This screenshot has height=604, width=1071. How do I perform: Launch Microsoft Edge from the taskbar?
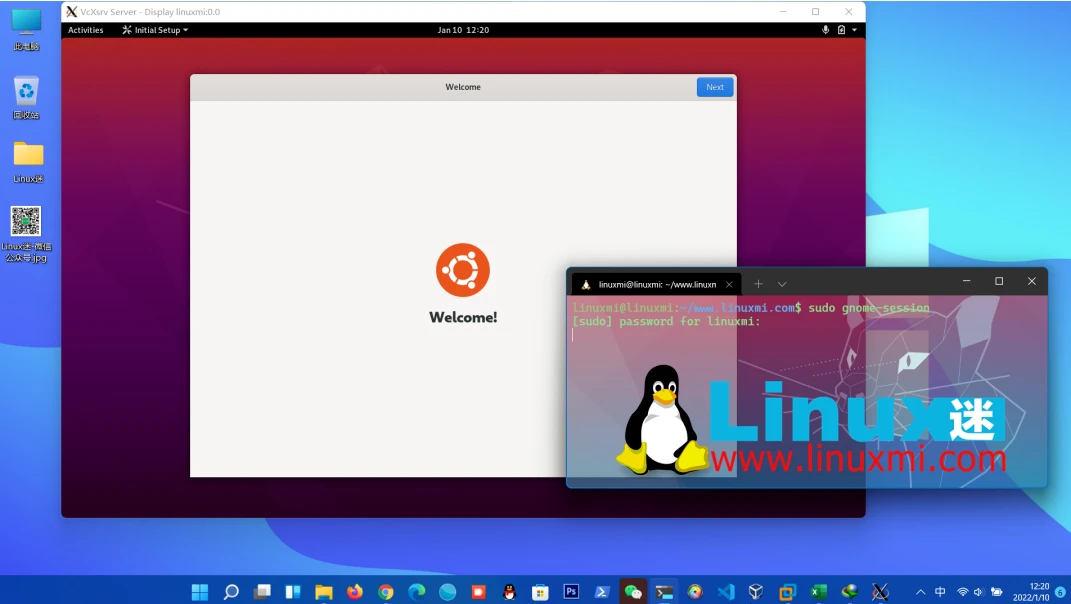pos(417,592)
